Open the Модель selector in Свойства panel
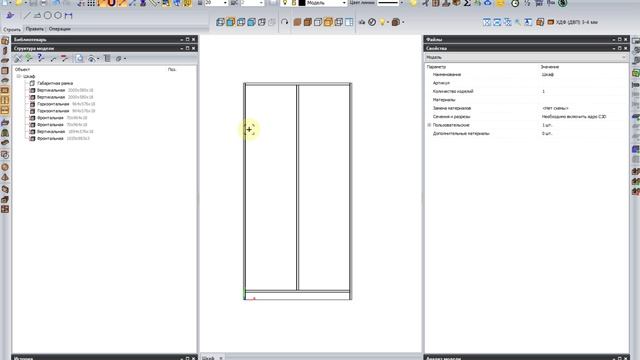Screen dimensions: 640x360 point(527,58)
